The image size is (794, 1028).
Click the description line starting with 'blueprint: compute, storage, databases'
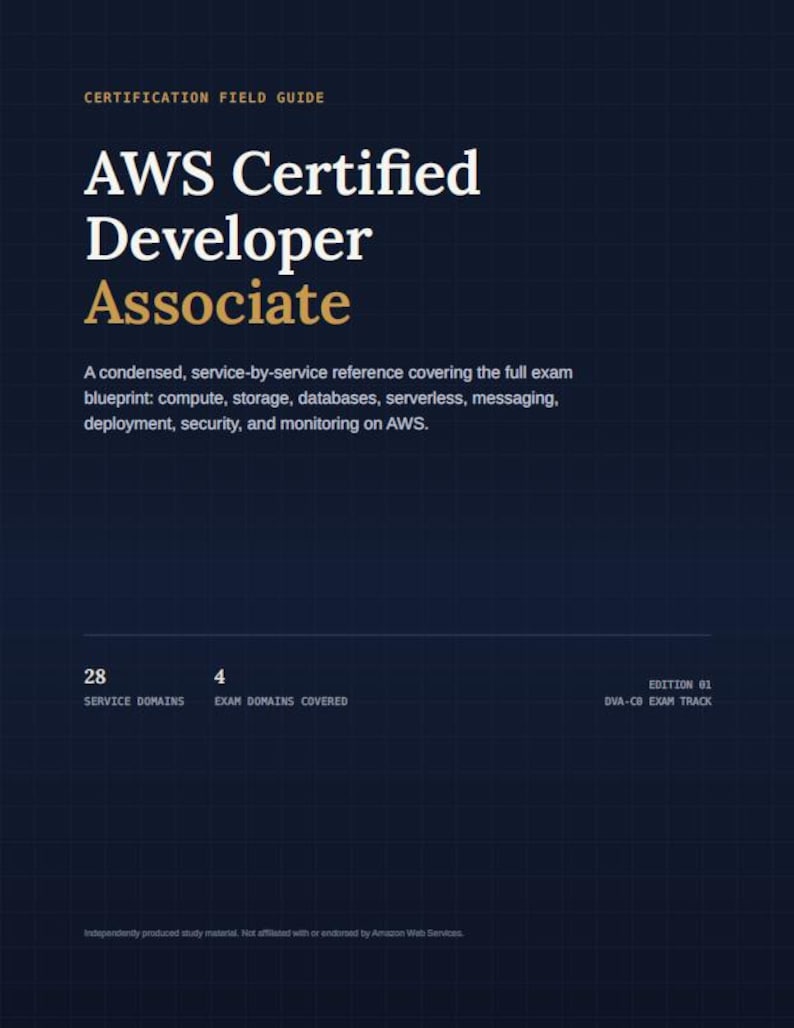[321, 398]
